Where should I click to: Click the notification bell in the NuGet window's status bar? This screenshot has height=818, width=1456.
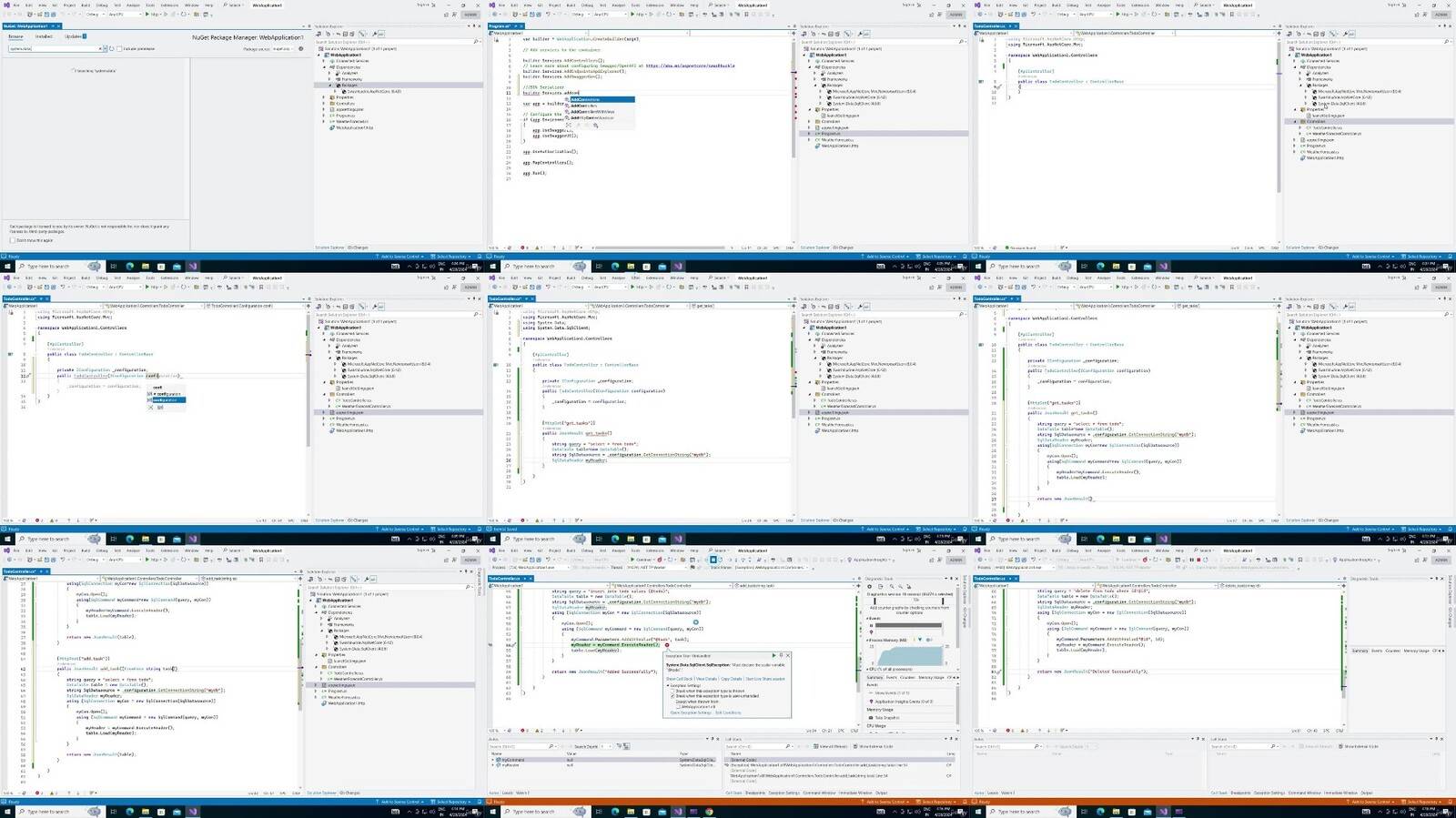[479, 257]
